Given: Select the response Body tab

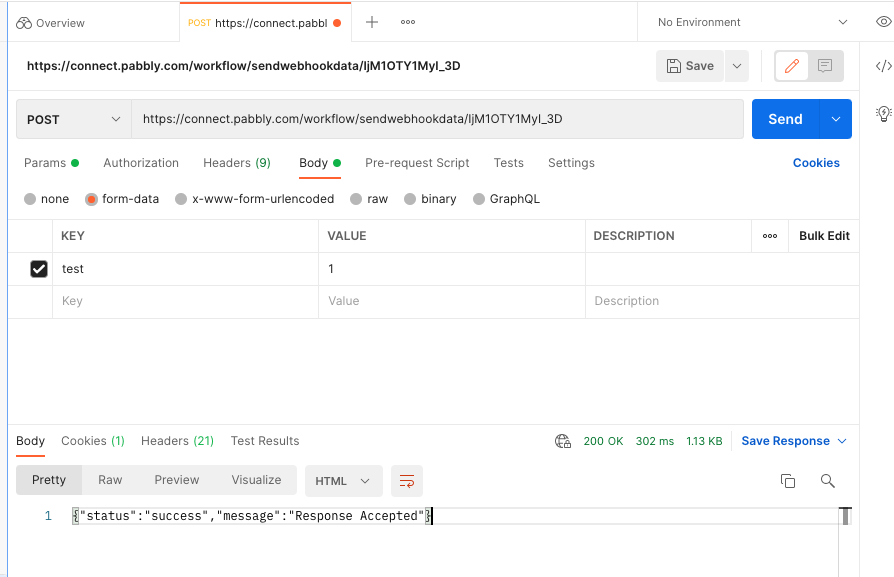Looking at the screenshot, I should pos(30,441).
